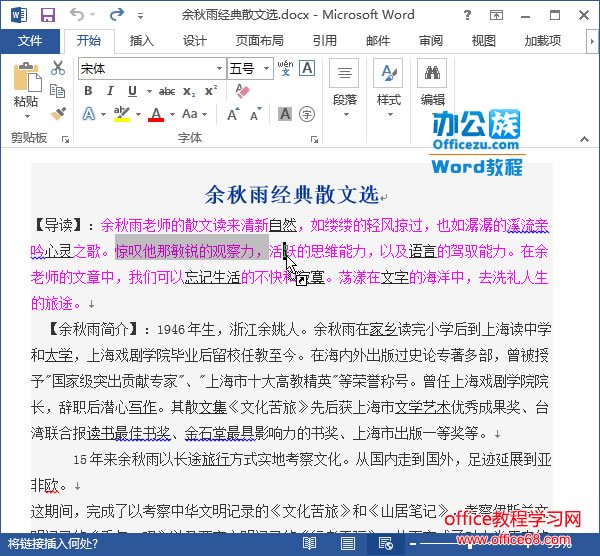The width and height of the screenshot is (600, 556).
Task: Open the 文件 File menu
Action: click(x=30, y=41)
